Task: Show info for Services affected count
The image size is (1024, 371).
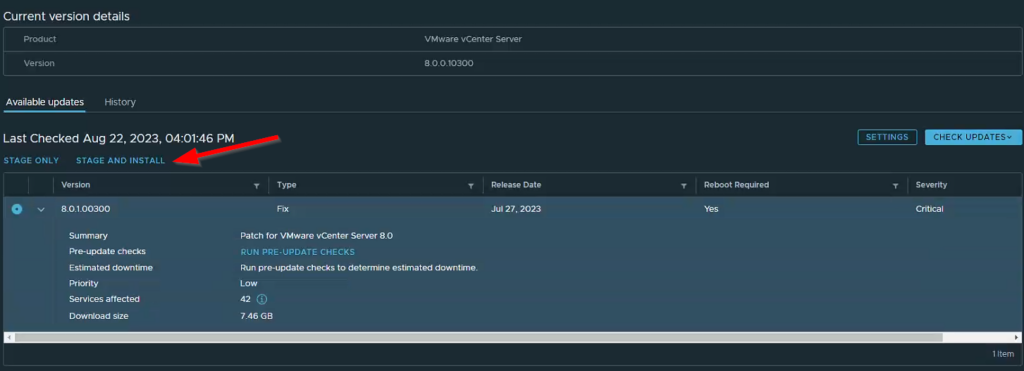Action: (262, 299)
